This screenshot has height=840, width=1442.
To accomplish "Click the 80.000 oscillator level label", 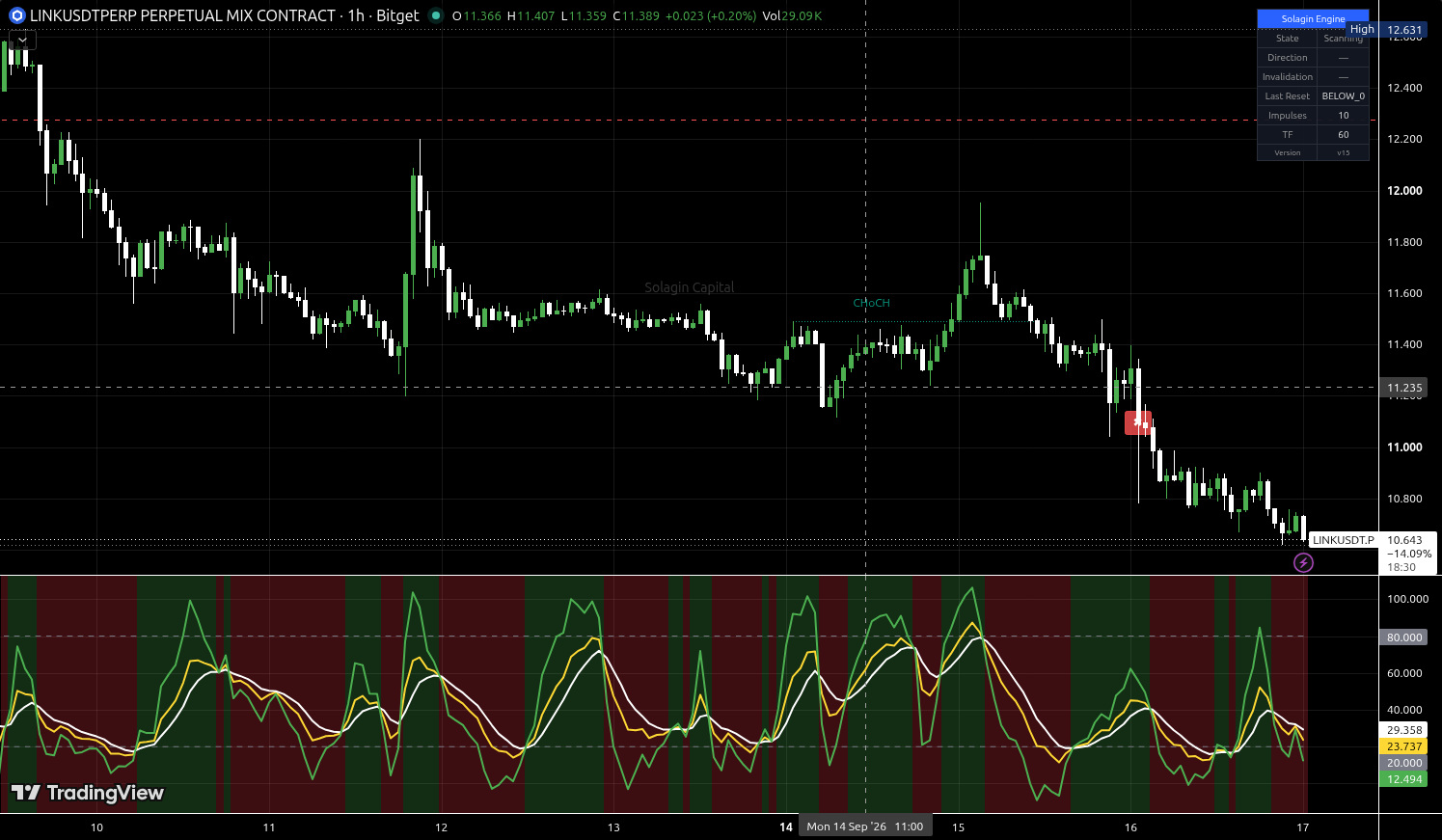I will (x=1404, y=637).
